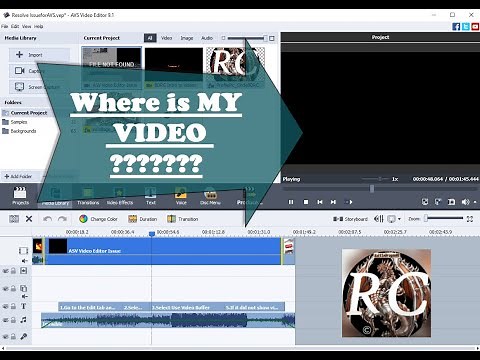The image size is (480, 360).
Task: Open the Disc Menu section
Action: (210, 196)
